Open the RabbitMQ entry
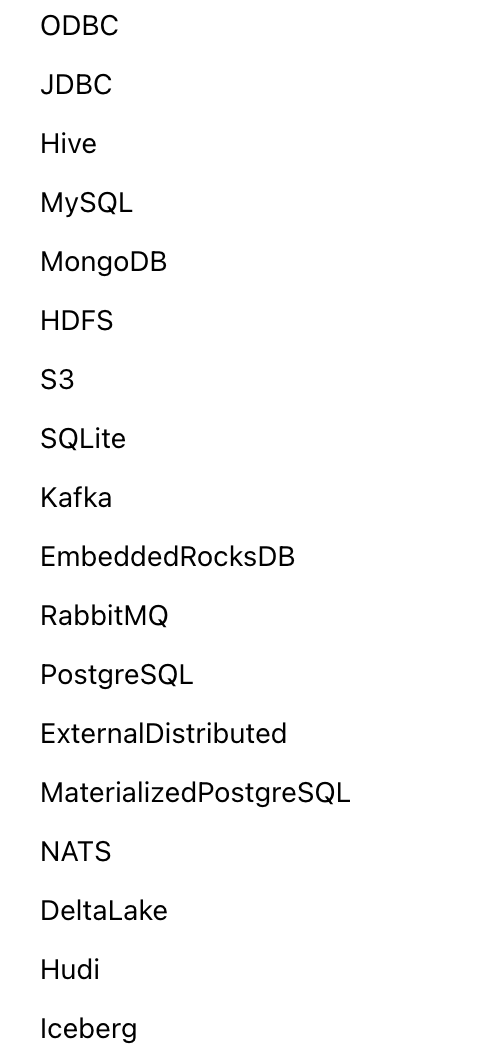 [104, 615]
